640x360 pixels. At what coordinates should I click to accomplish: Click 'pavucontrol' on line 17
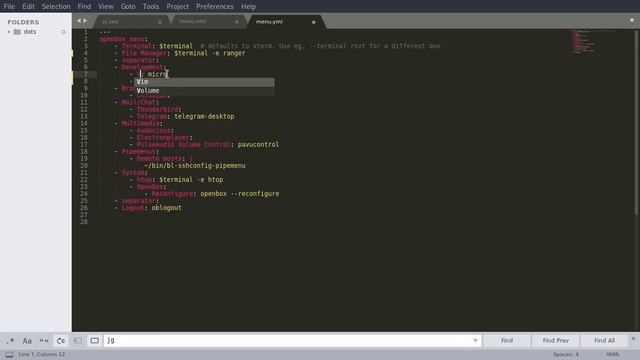coord(258,144)
